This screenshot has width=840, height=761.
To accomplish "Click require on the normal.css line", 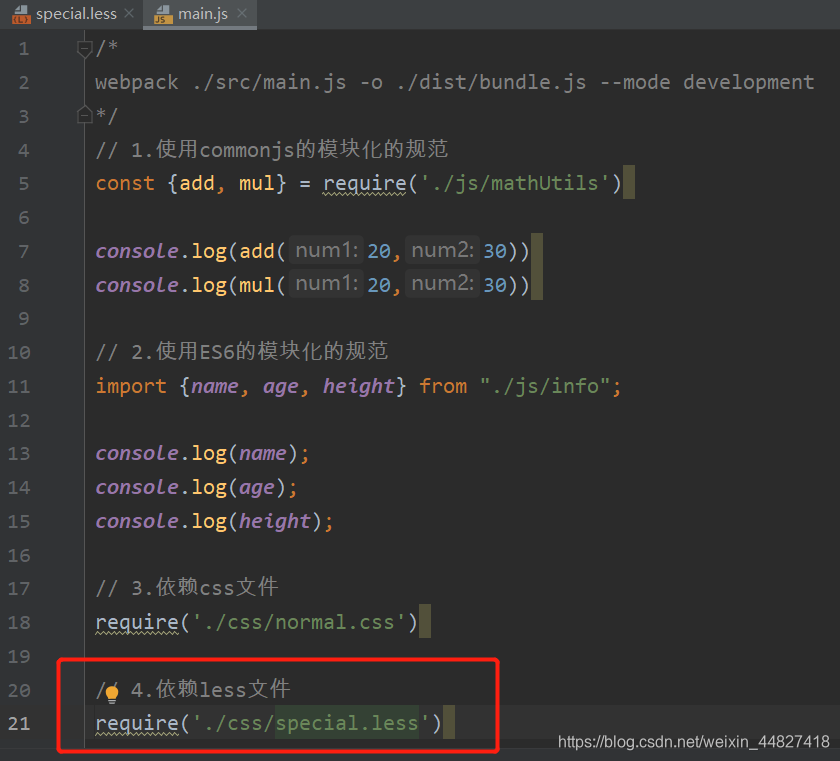I will tap(137, 623).
